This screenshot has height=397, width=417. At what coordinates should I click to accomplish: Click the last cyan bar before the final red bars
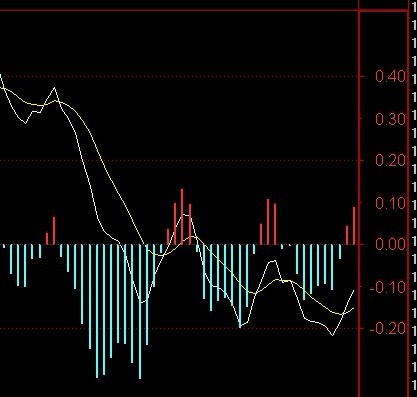340,252
